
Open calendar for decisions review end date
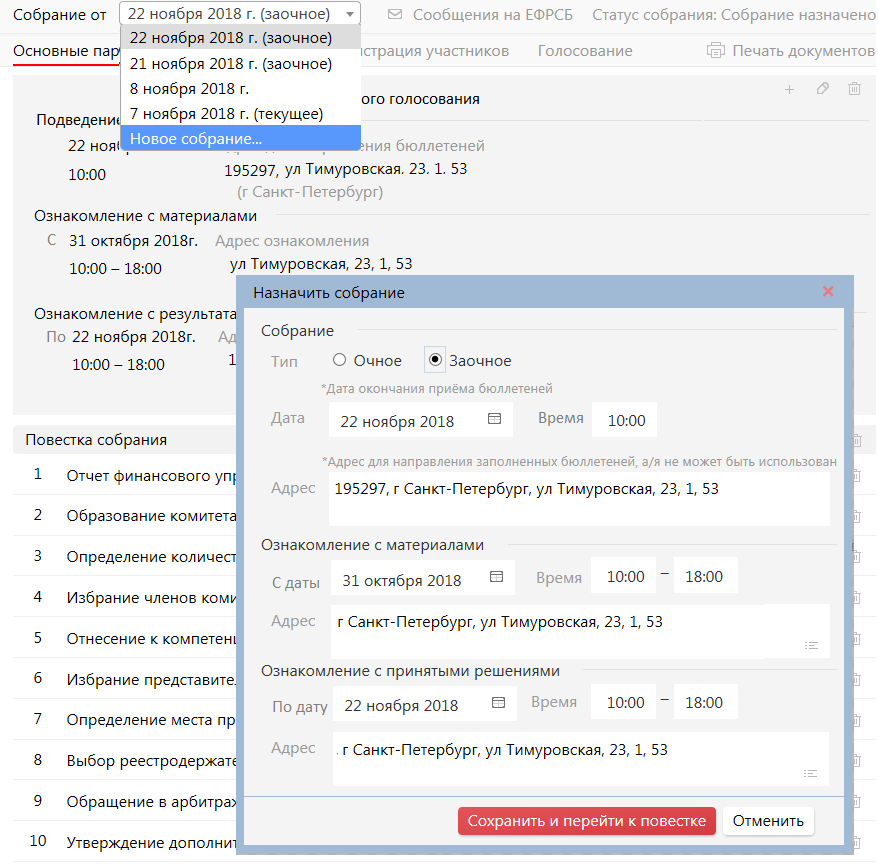pyautogui.click(x=498, y=704)
